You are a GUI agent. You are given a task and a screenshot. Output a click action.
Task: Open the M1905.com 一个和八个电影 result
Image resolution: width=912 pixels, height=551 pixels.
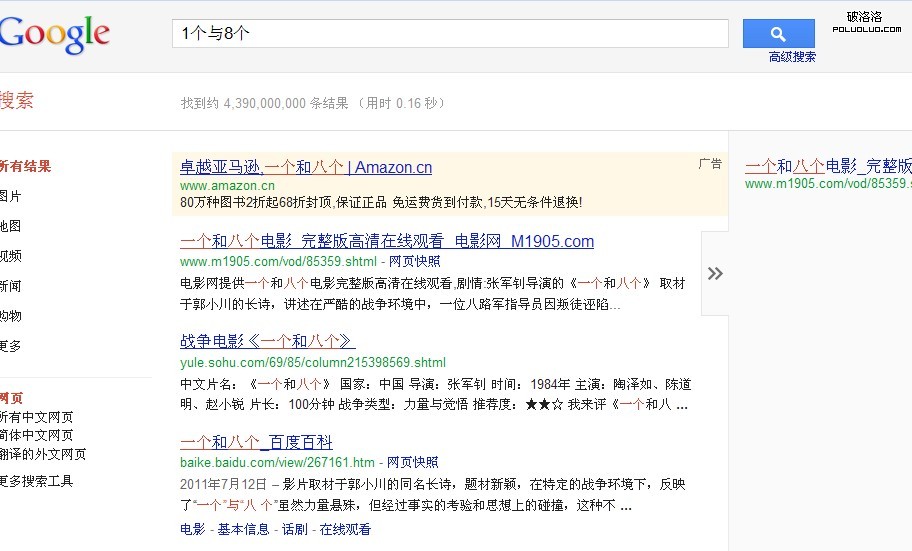click(x=387, y=241)
